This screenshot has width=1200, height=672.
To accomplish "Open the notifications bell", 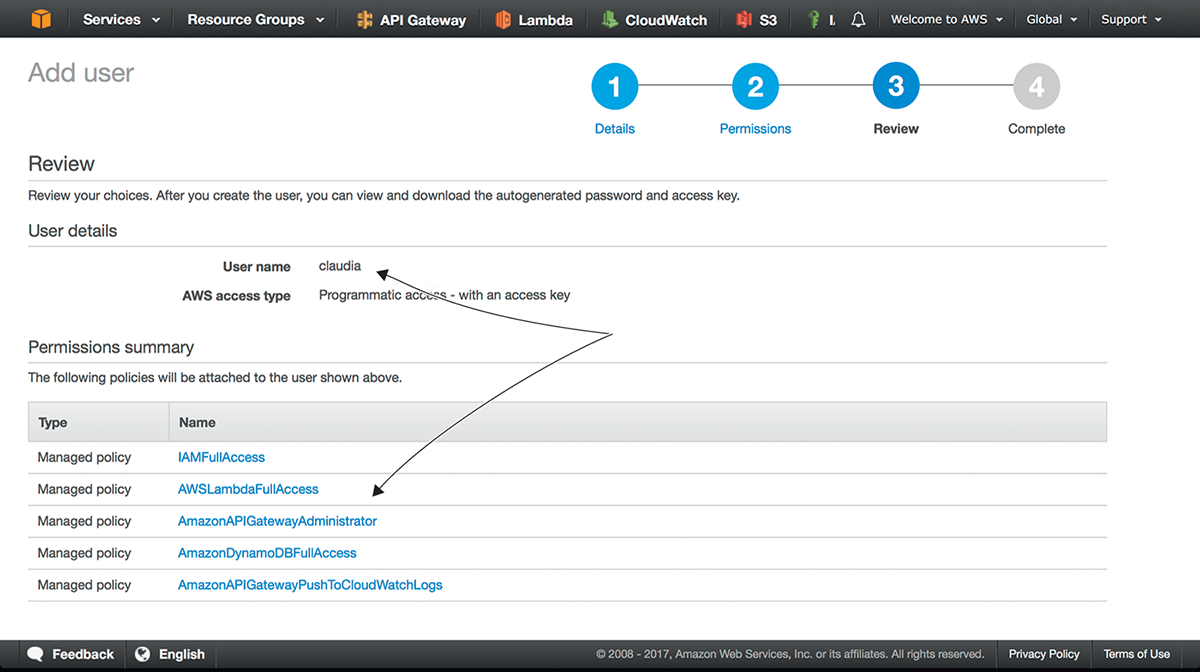I will click(x=858, y=20).
